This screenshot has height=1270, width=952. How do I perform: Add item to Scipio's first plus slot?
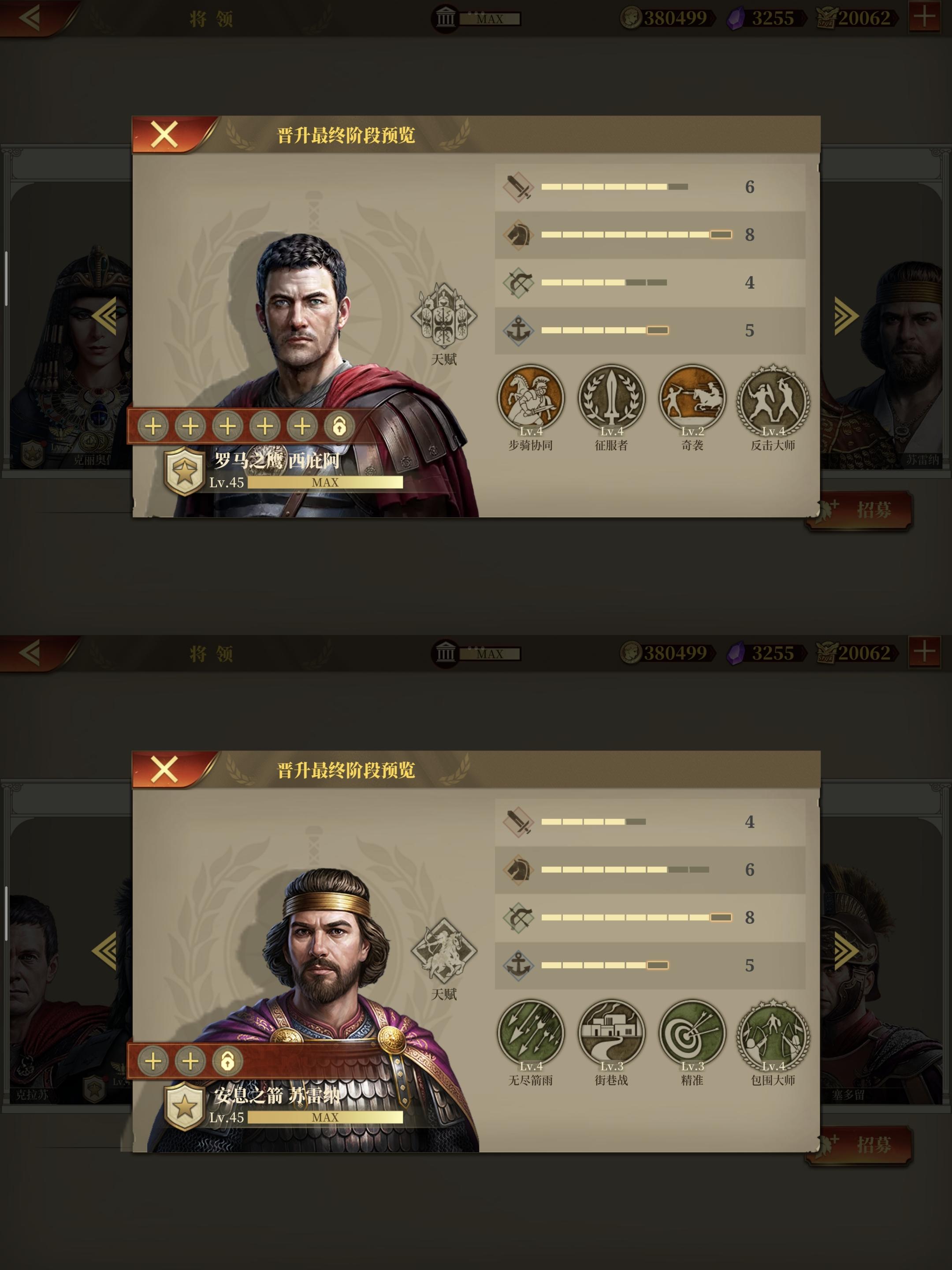pyautogui.click(x=152, y=426)
